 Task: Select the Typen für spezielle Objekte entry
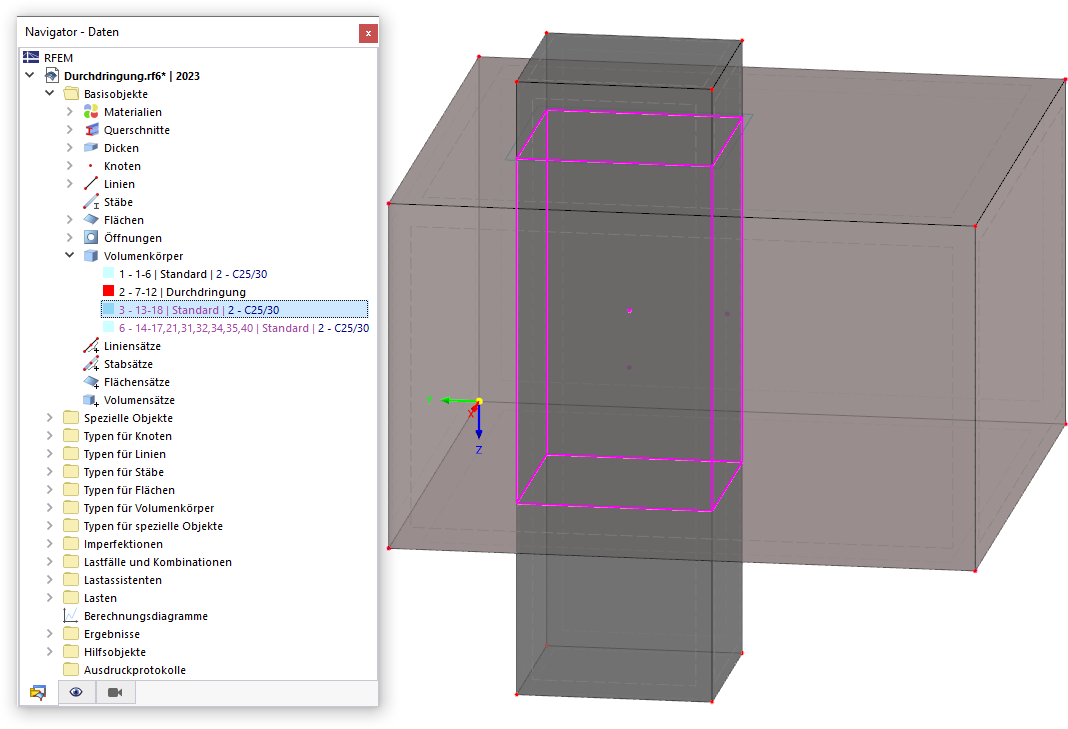tap(153, 526)
